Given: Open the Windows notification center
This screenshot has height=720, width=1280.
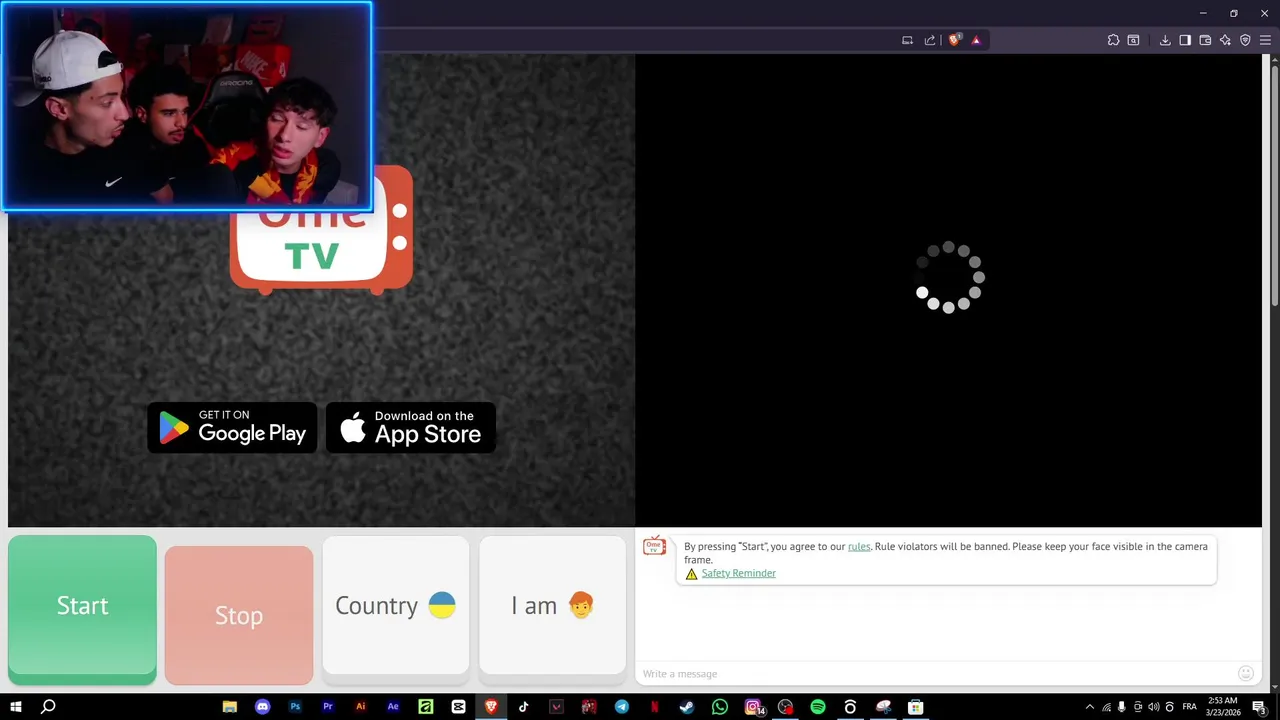Looking at the screenshot, I should pyautogui.click(x=1261, y=707).
